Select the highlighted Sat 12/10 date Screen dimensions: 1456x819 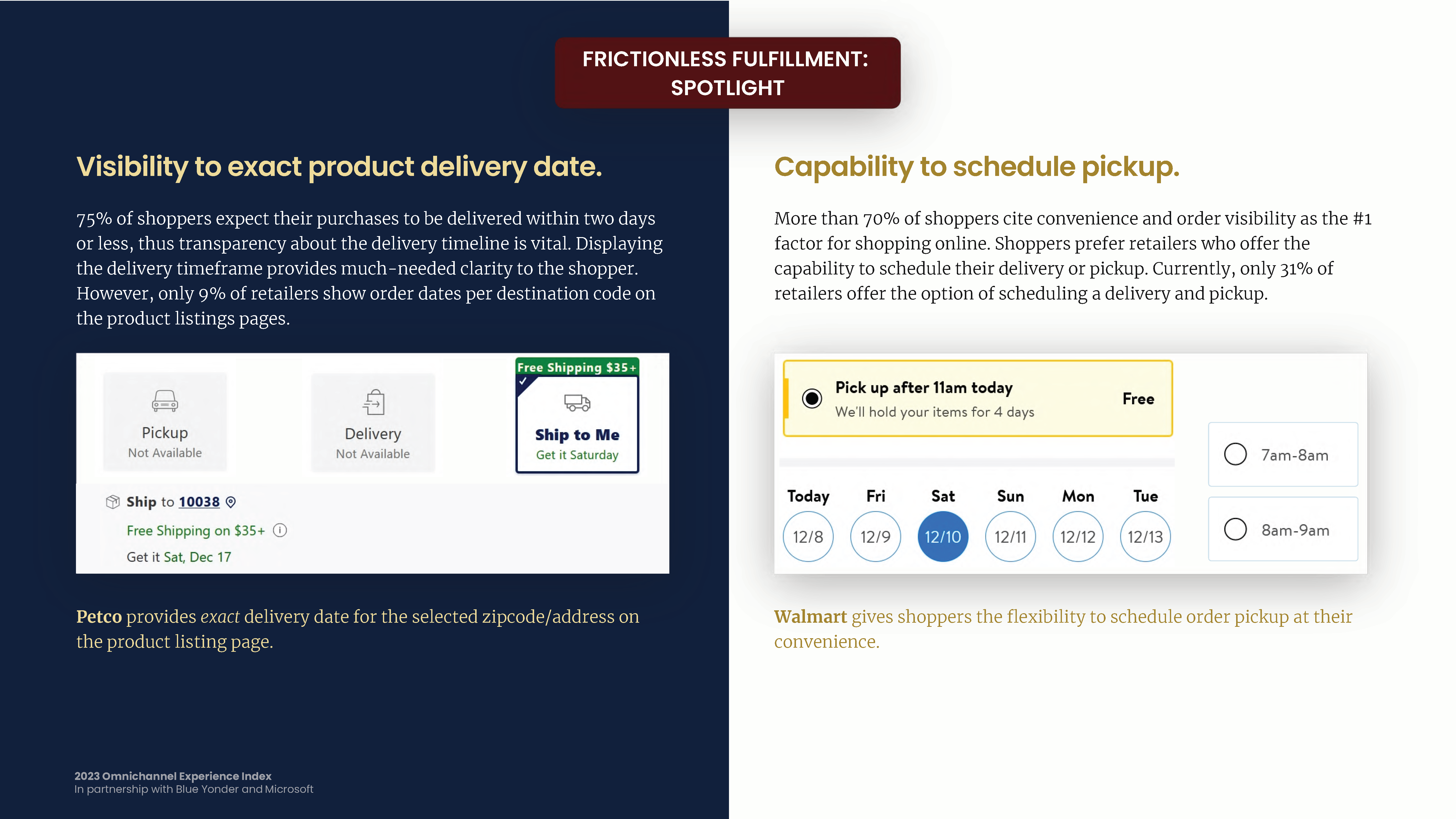tap(943, 536)
